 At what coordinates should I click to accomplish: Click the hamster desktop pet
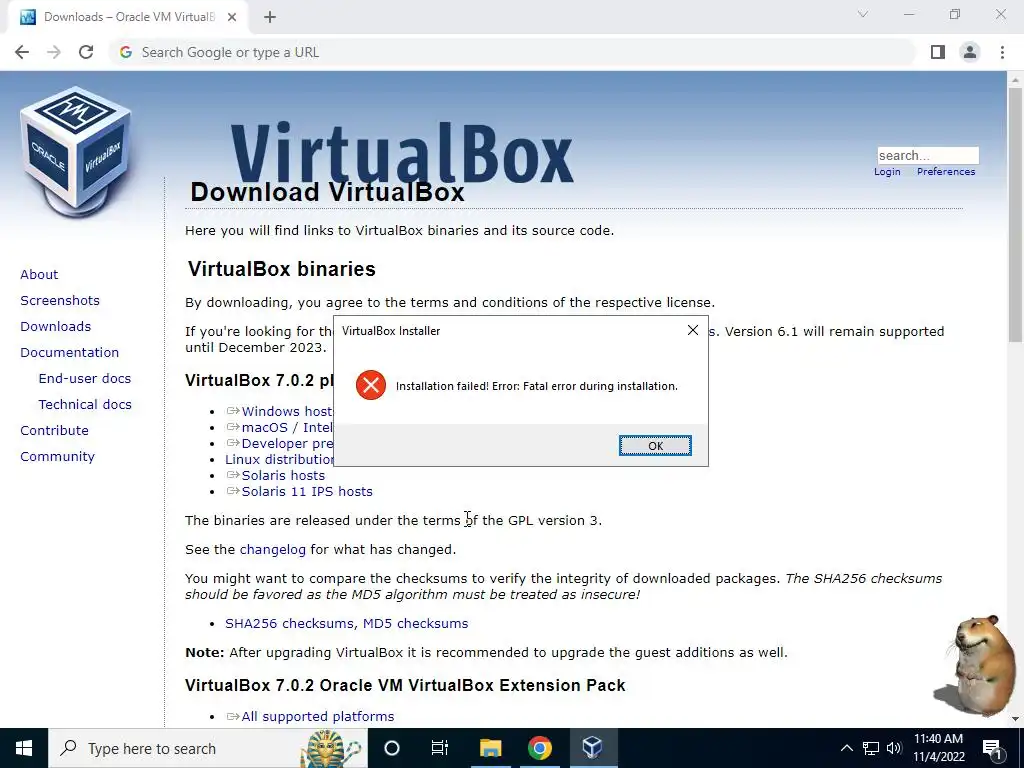pyautogui.click(x=975, y=665)
